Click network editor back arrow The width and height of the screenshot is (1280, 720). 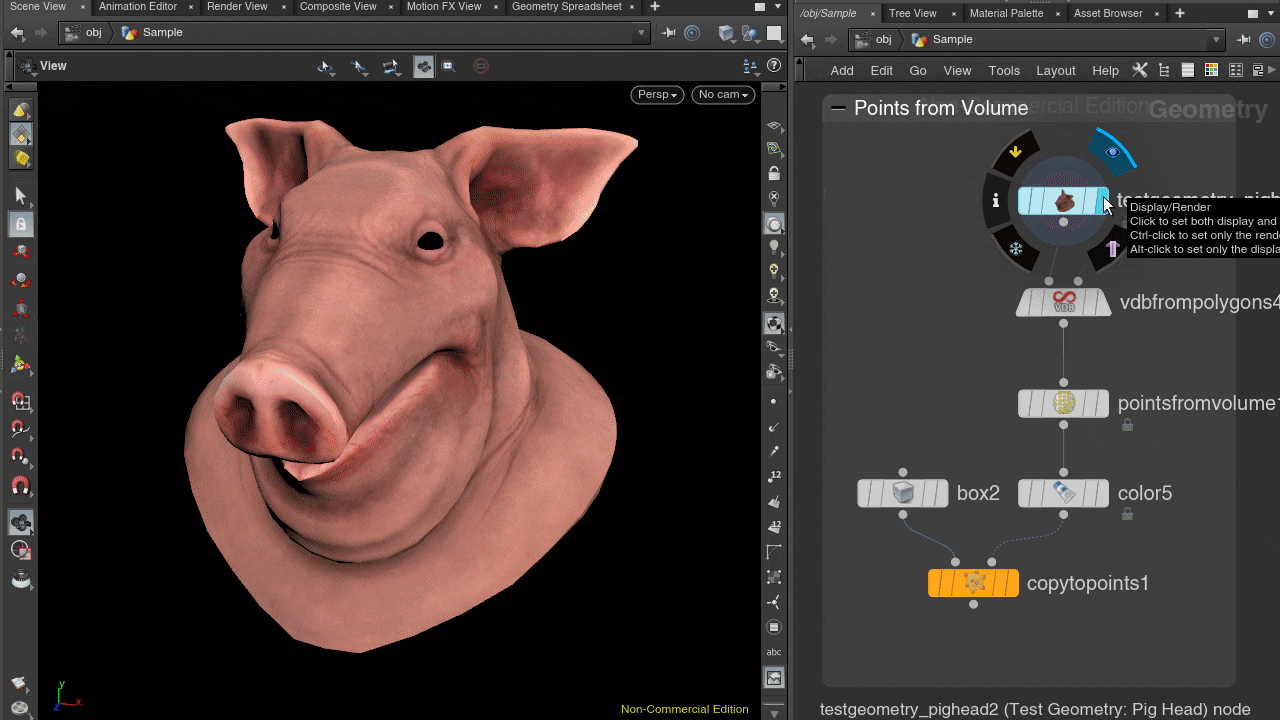click(x=807, y=40)
